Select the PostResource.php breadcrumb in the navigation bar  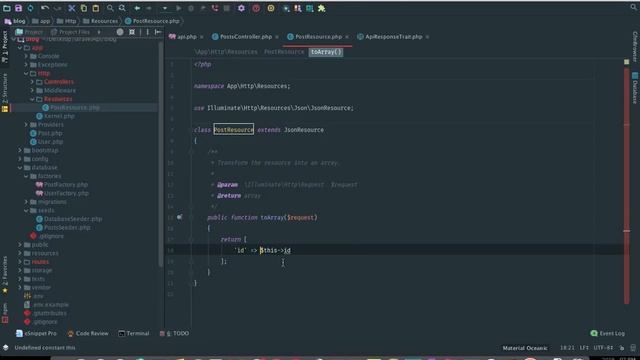(x=152, y=21)
